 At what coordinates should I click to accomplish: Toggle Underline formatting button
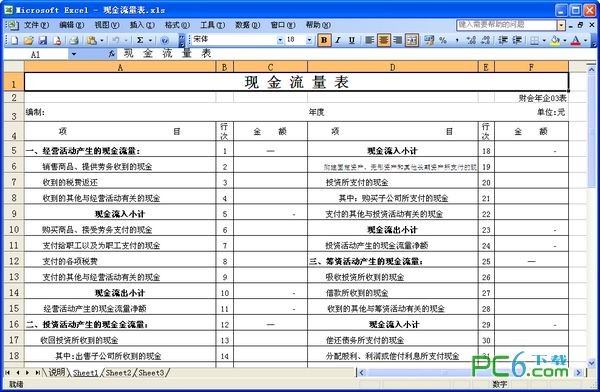click(352, 40)
